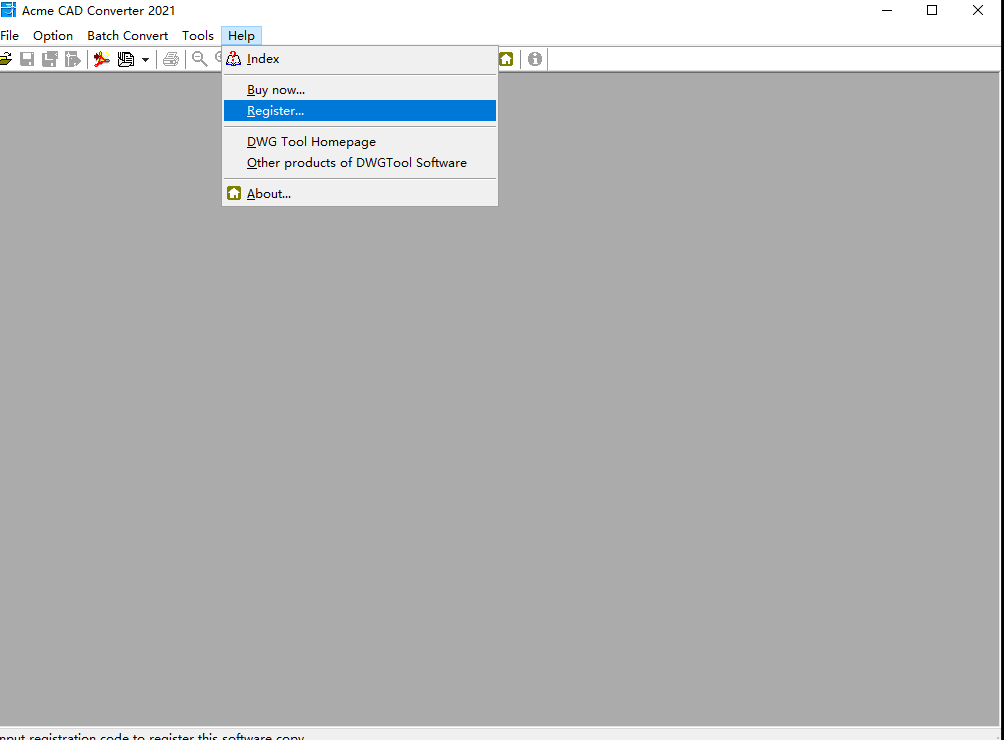Screen dimensions: 1004x740
Task: Choose Index in the Help menu
Action: pos(360,59)
